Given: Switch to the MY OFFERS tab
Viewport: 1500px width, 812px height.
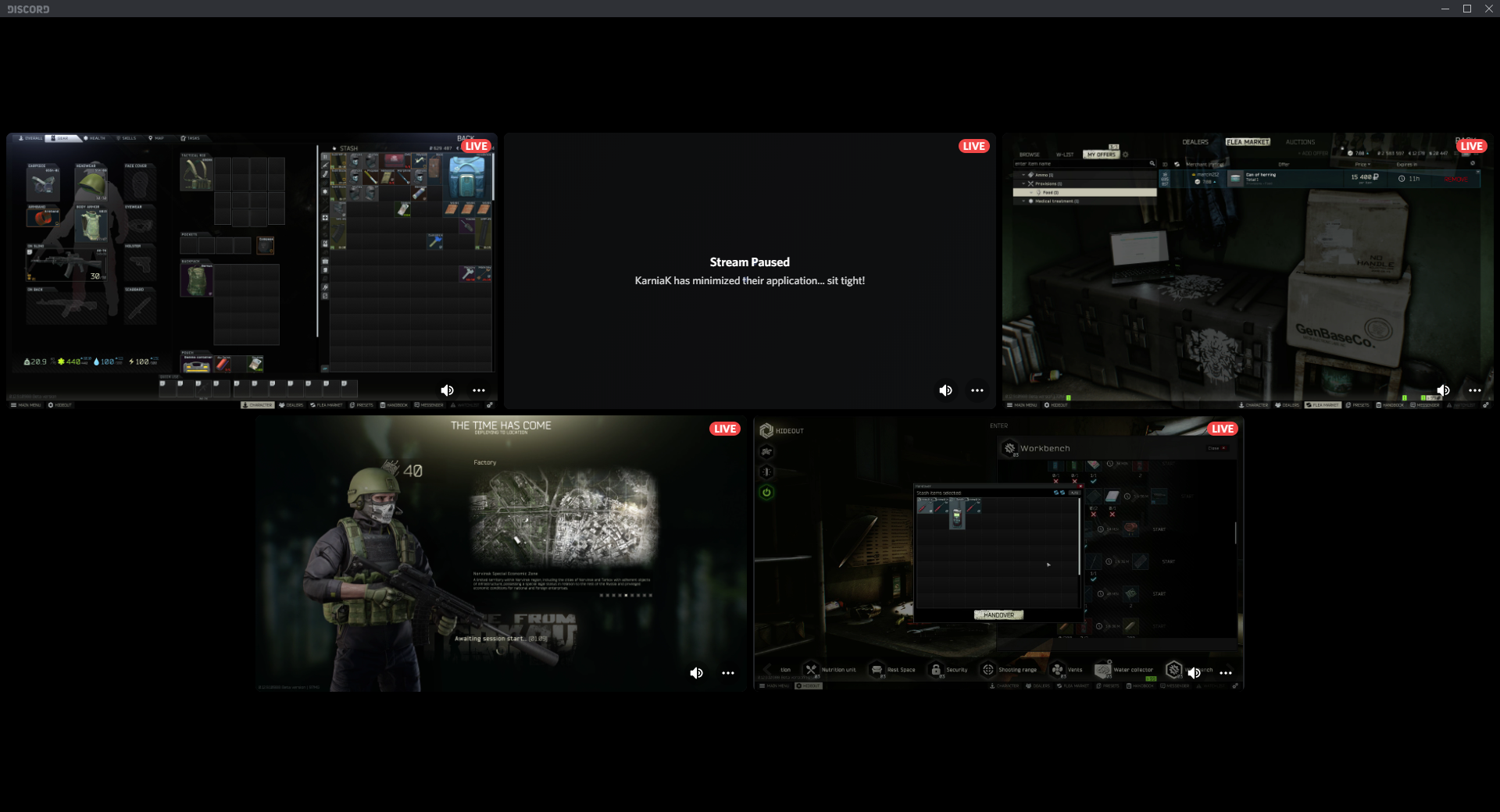Looking at the screenshot, I should 1101,155.
